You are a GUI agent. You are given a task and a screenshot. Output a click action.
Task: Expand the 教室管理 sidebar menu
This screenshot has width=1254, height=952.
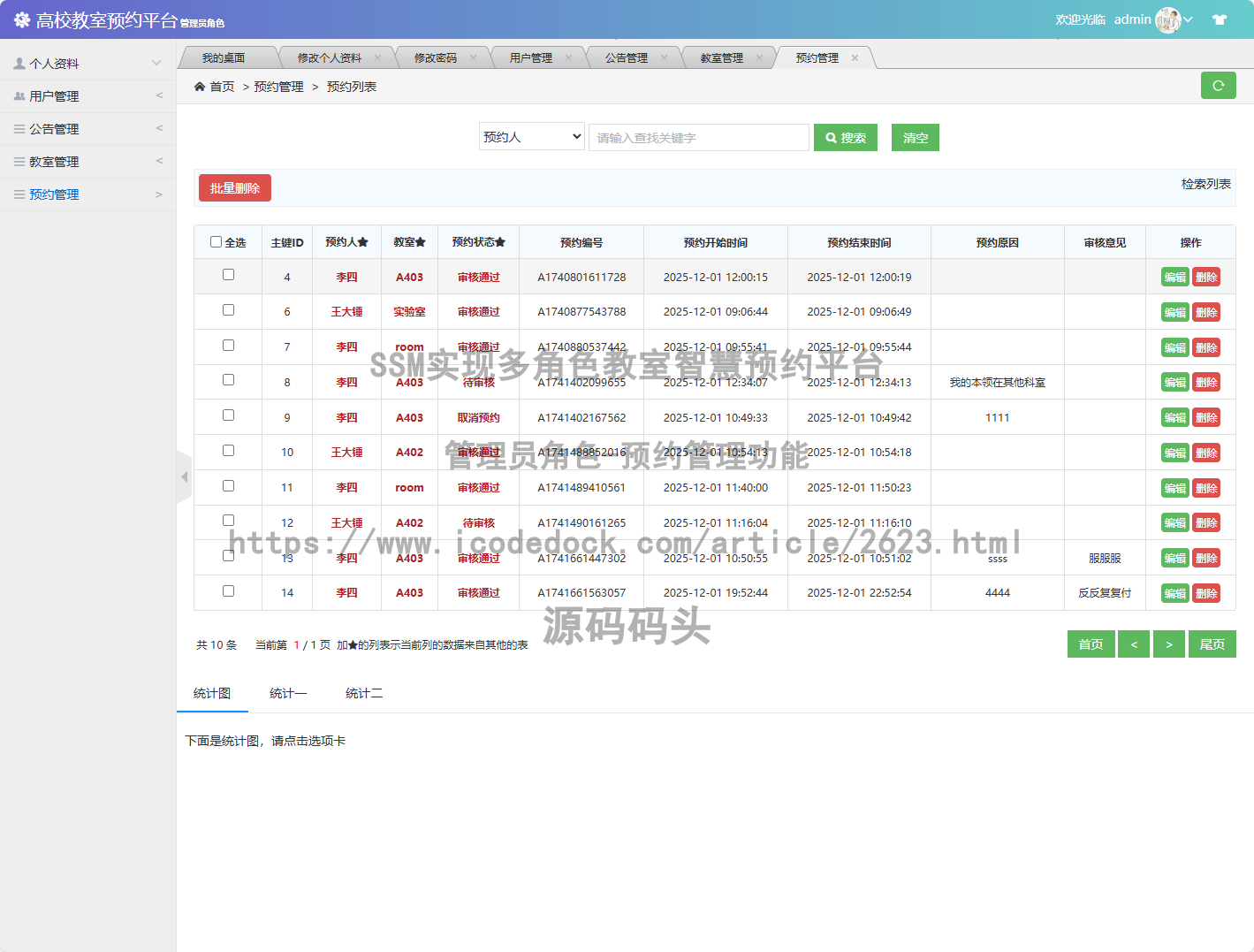pos(87,162)
